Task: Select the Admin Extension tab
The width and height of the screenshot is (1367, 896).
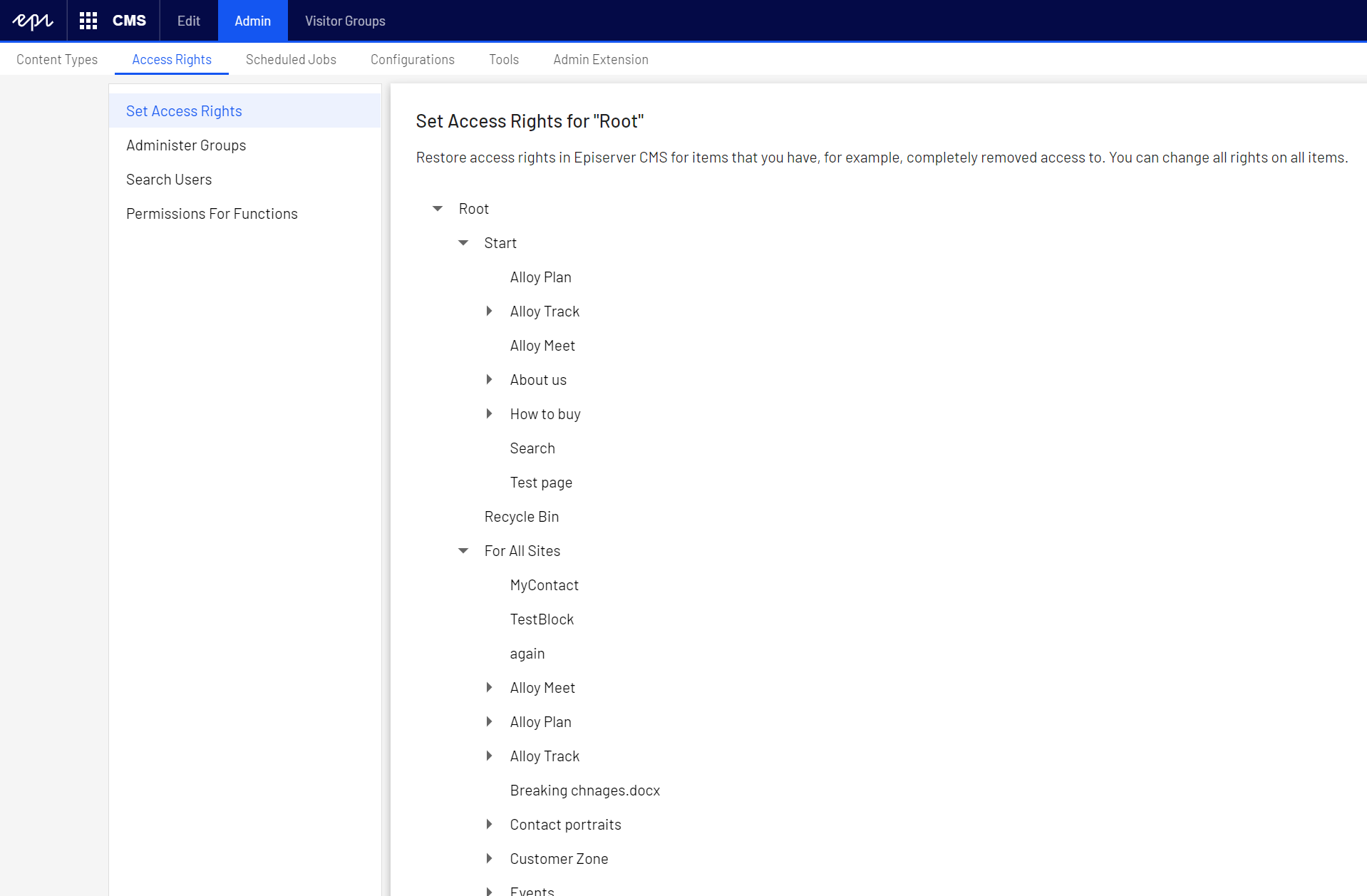Action: 601,60
